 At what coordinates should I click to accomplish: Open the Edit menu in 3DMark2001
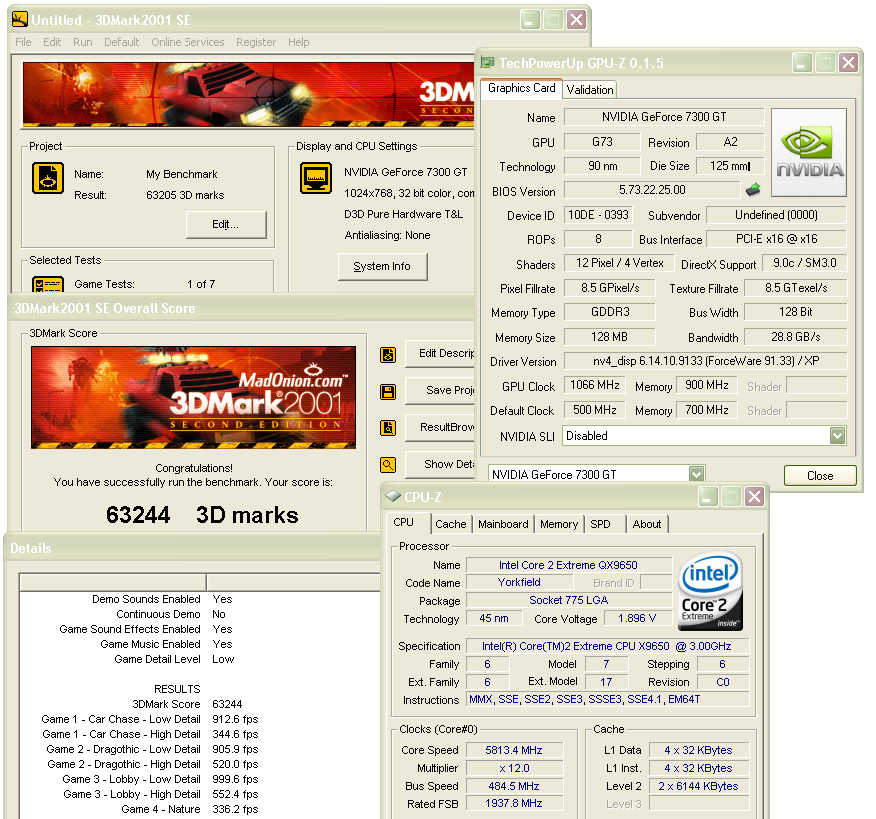pyautogui.click(x=52, y=42)
